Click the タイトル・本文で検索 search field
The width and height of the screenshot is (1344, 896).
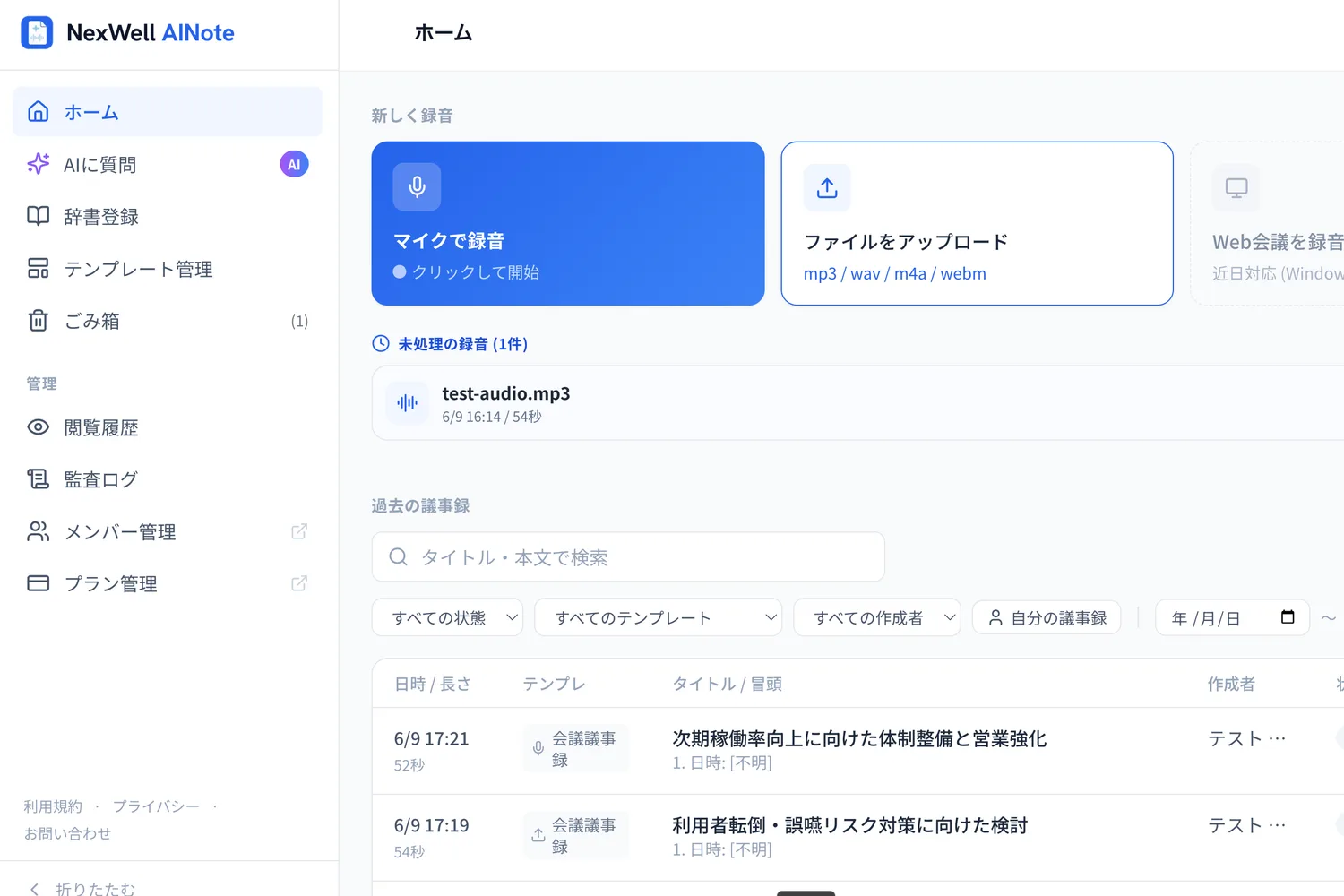coord(628,557)
